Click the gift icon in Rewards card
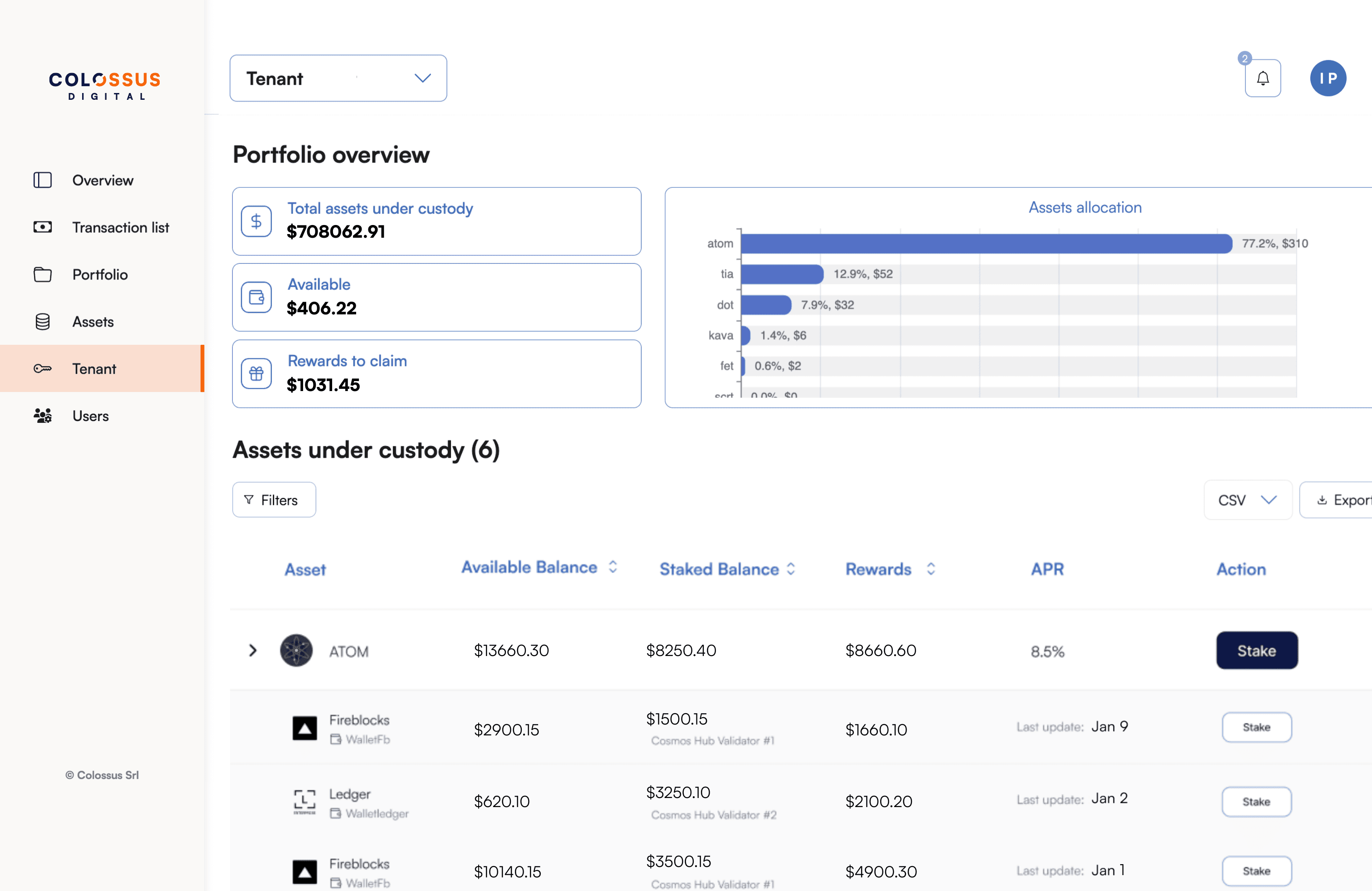Screen dimensions: 1372x891 (x=256, y=373)
